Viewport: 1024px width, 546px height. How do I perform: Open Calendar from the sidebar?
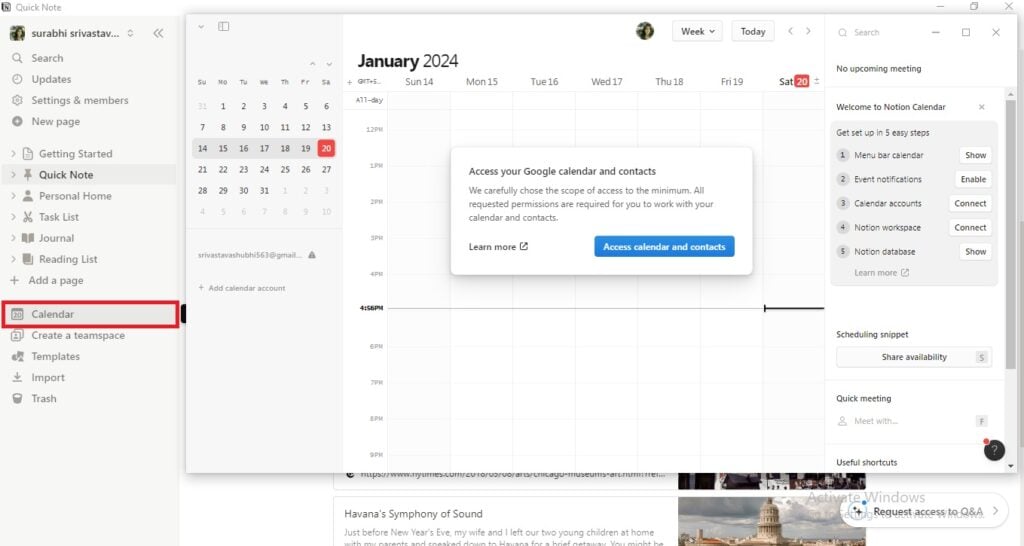pyautogui.click(x=90, y=314)
